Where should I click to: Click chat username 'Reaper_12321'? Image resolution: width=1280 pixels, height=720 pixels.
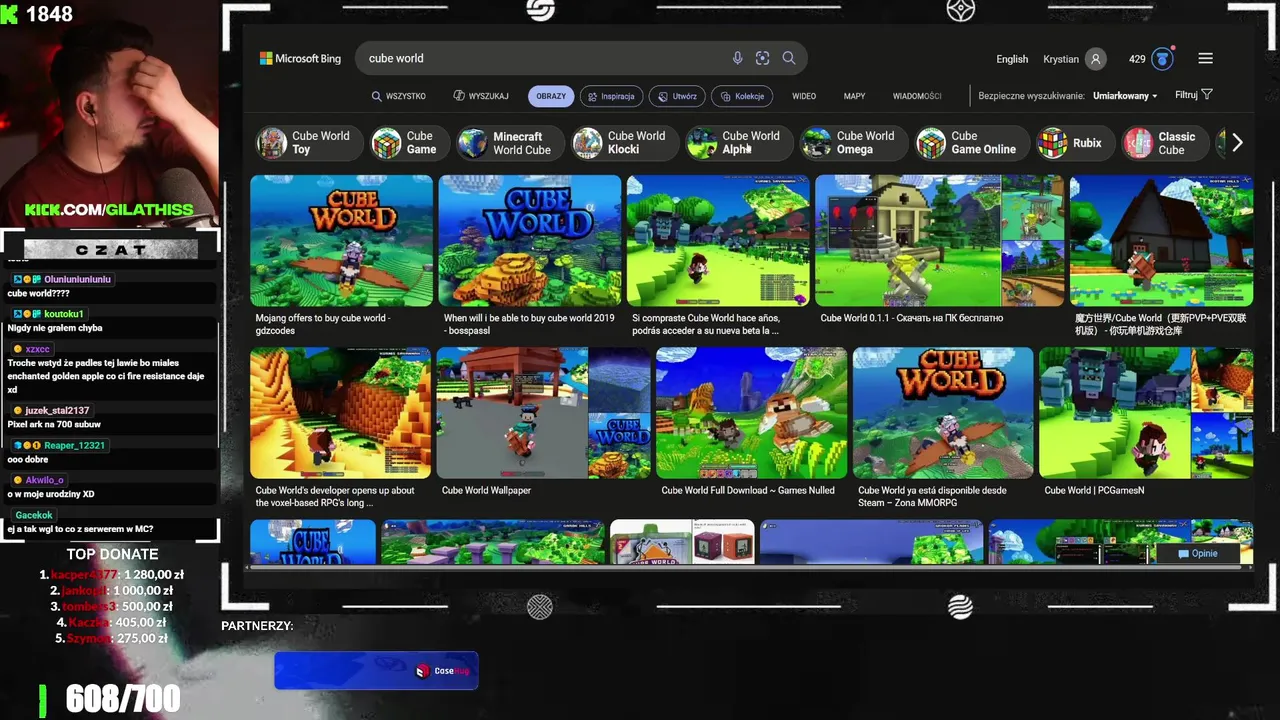(x=74, y=445)
